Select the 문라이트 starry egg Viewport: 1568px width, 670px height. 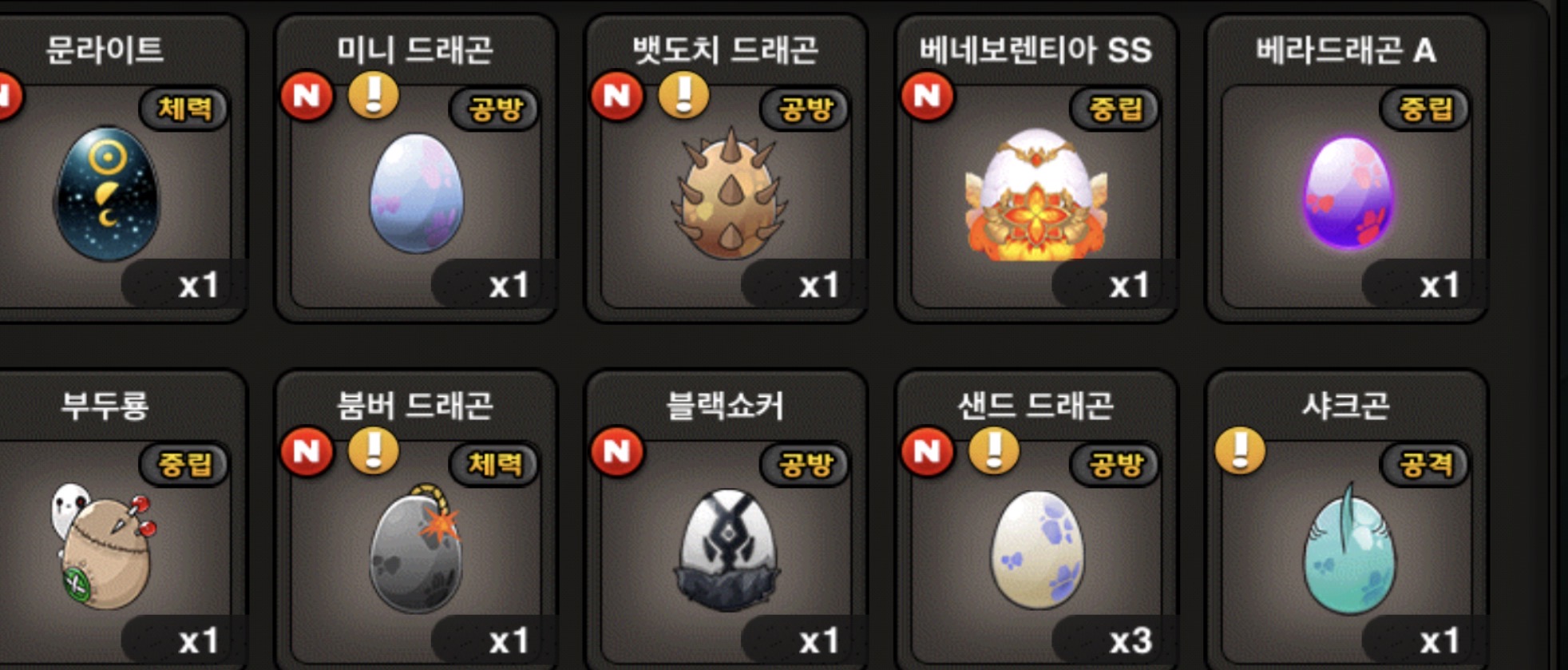[106, 194]
